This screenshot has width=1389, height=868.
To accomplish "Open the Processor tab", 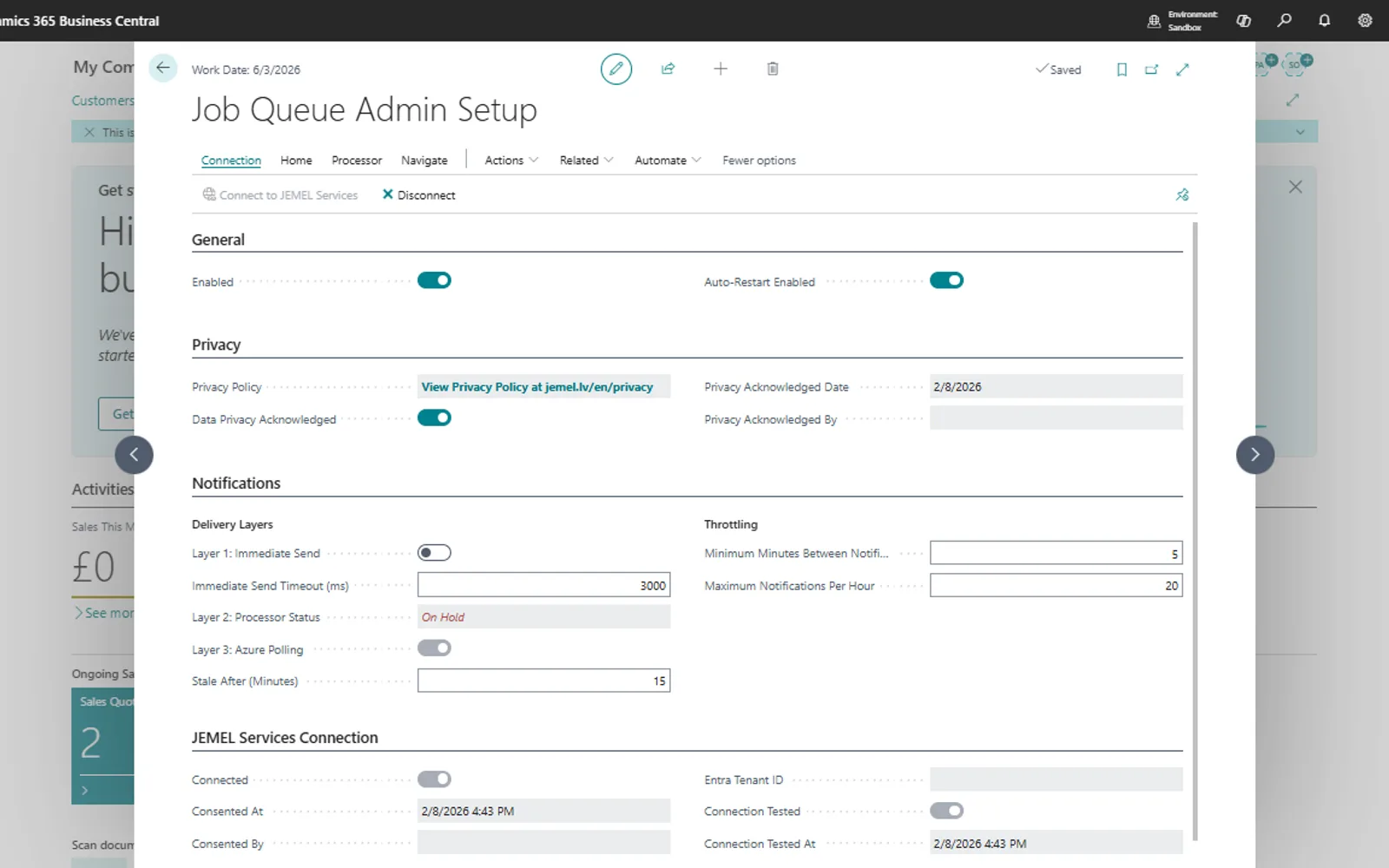I will (x=357, y=161).
